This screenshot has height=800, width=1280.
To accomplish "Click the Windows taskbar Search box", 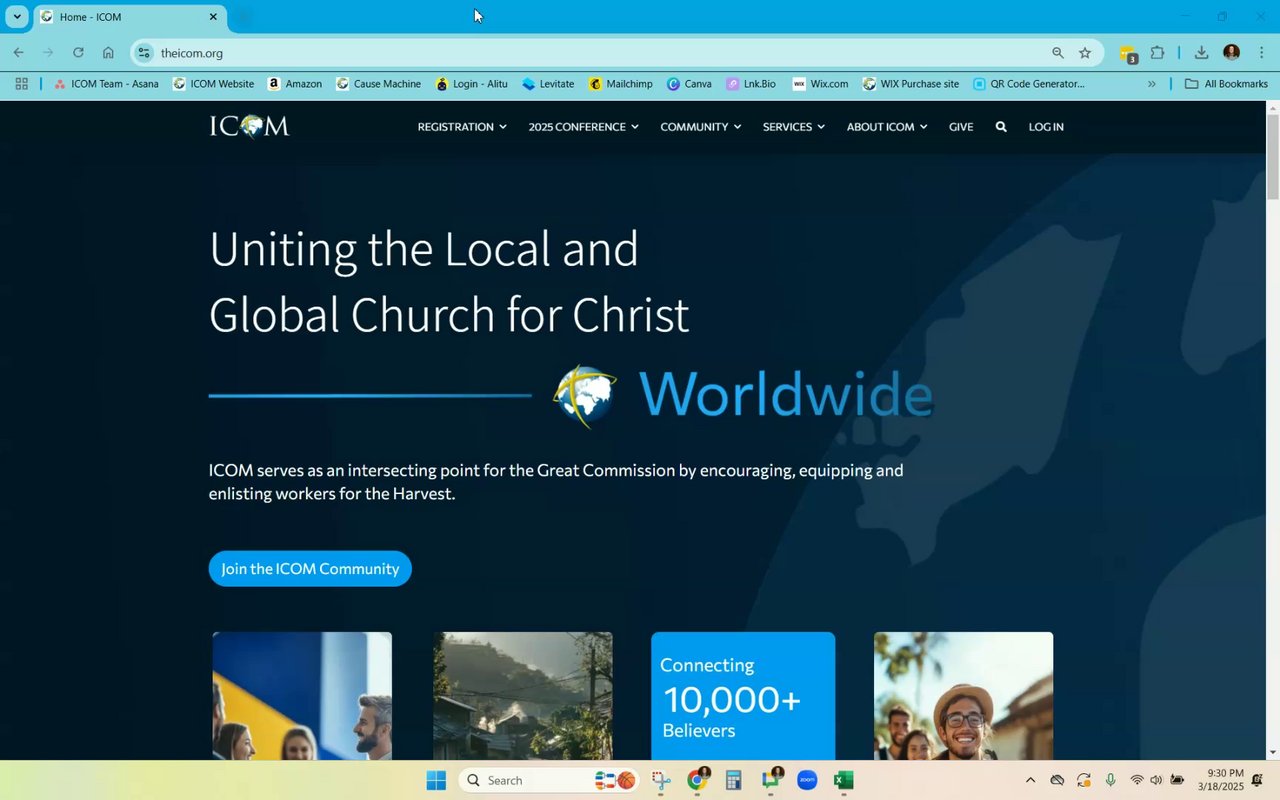I will 550,780.
